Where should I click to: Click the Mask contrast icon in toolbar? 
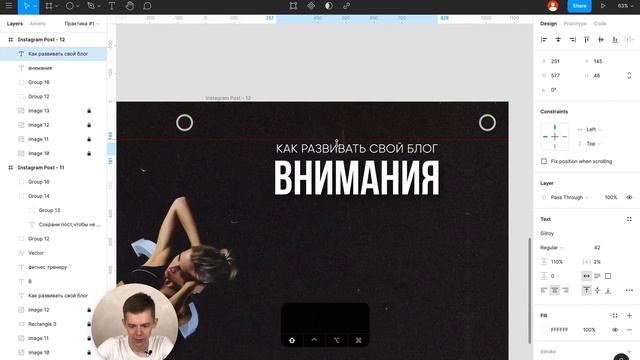[329, 6]
